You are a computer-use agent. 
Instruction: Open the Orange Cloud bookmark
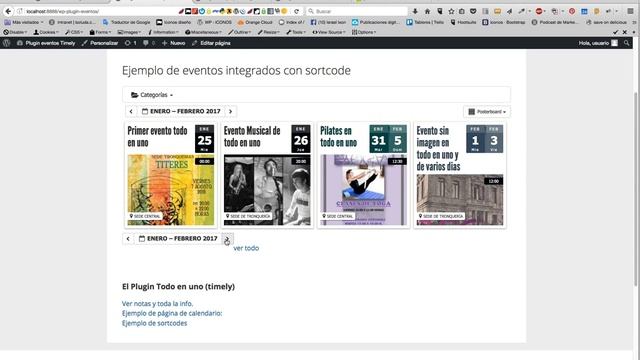[x=255, y=22]
